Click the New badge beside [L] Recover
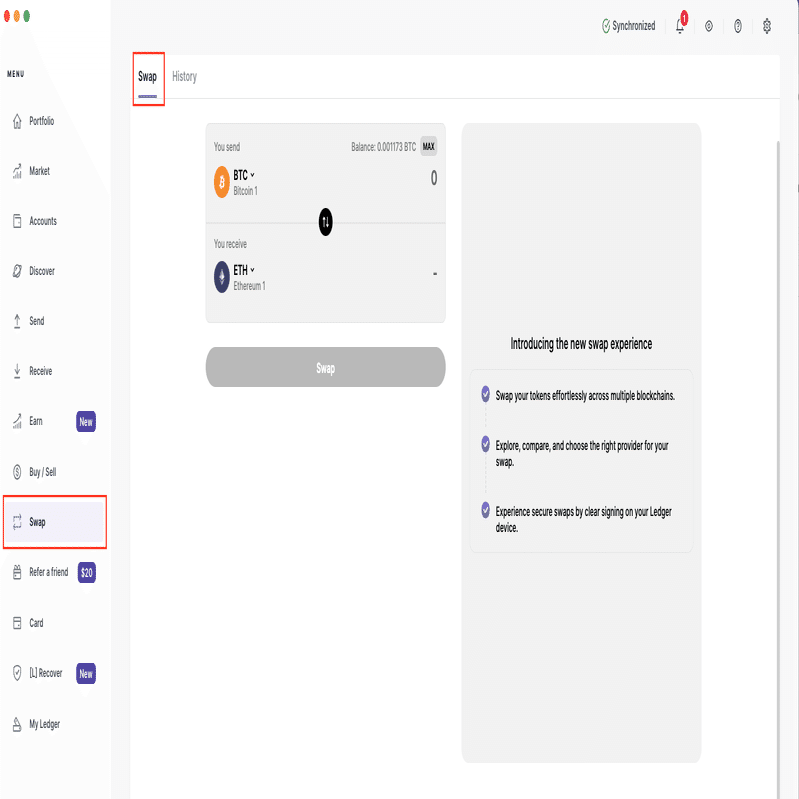The width and height of the screenshot is (799, 799). point(86,674)
